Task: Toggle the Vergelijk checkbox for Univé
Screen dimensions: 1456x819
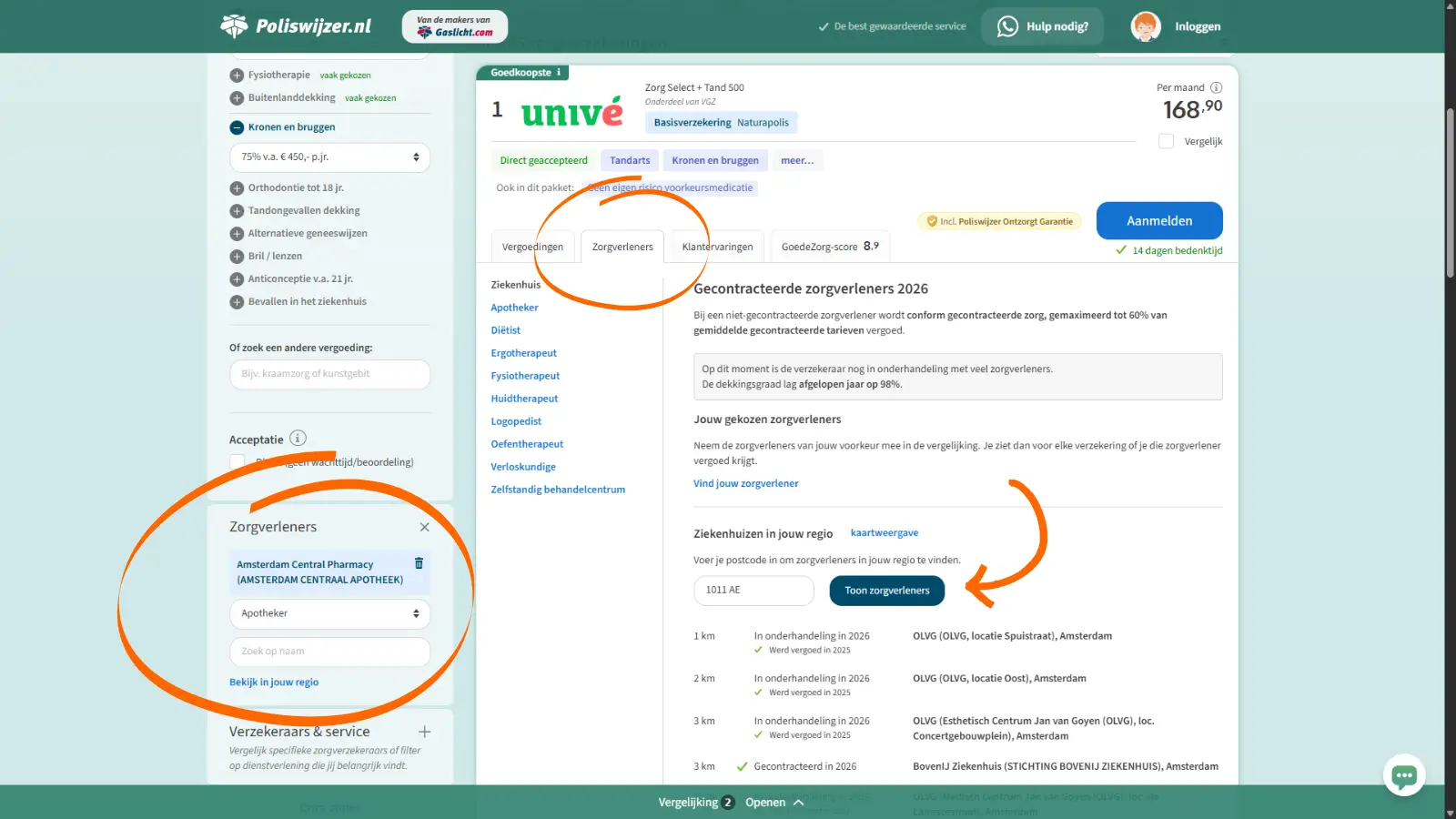Action: pos(1166,141)
